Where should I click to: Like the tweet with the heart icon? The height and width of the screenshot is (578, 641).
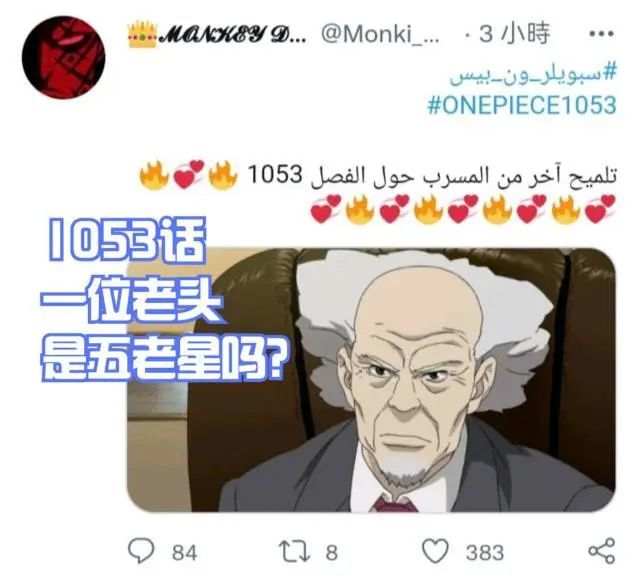coord(435,551)
